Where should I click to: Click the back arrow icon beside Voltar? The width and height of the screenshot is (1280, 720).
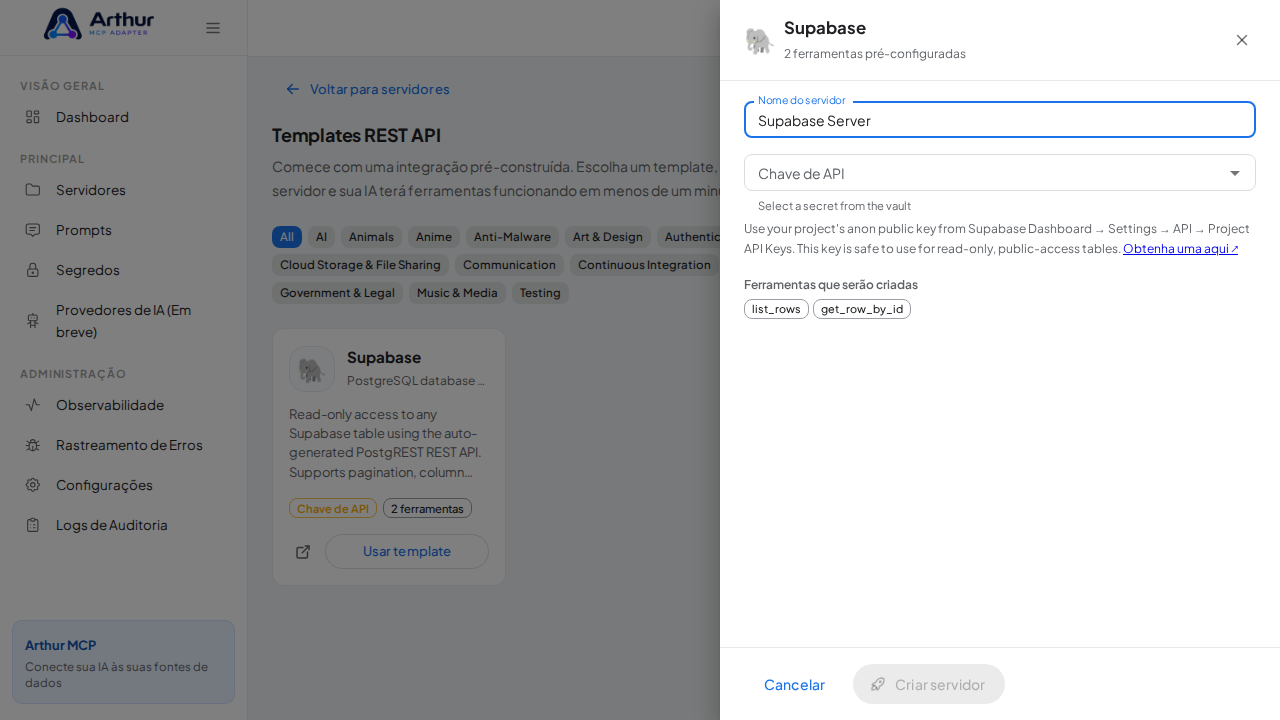[x=293, y=89]
